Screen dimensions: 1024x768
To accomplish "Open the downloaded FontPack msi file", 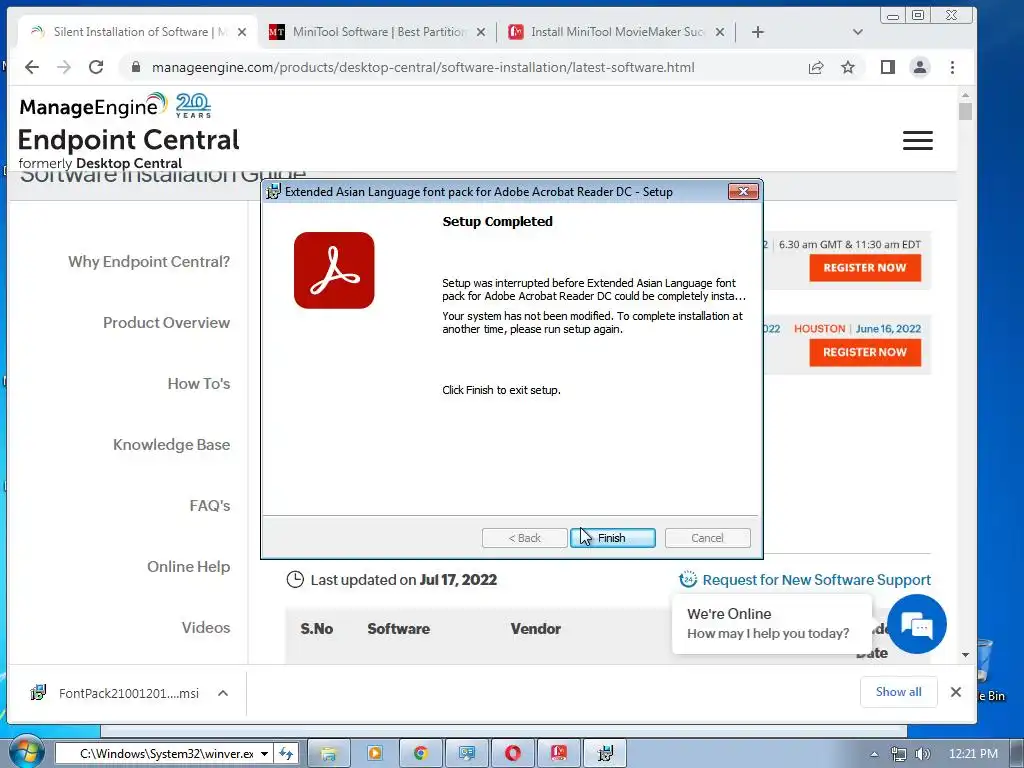I will click(x=116, y=693).
